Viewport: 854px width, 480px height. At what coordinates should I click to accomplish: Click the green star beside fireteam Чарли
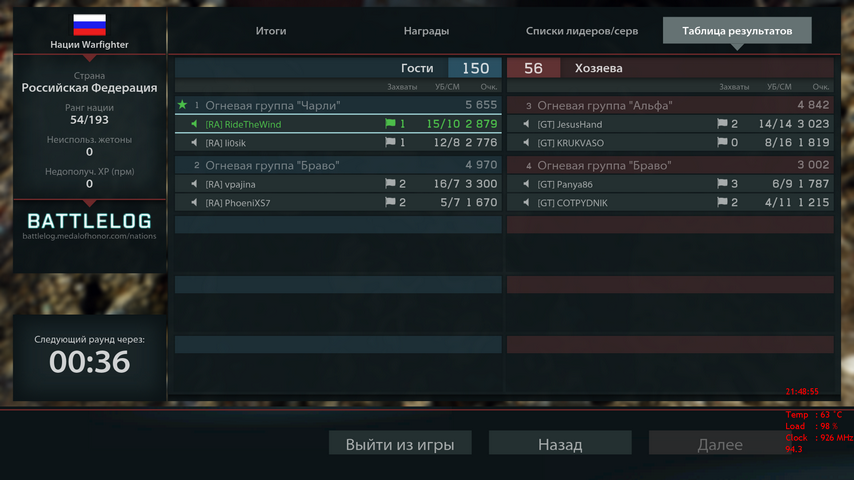[x=182, y=105]
